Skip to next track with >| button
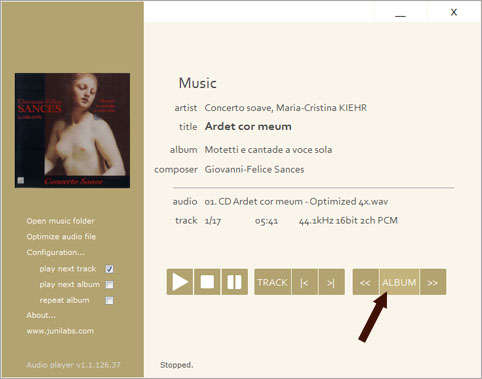The width and height of the screenshot is (482, 379). pyautogui.click(x=331, y=282)
